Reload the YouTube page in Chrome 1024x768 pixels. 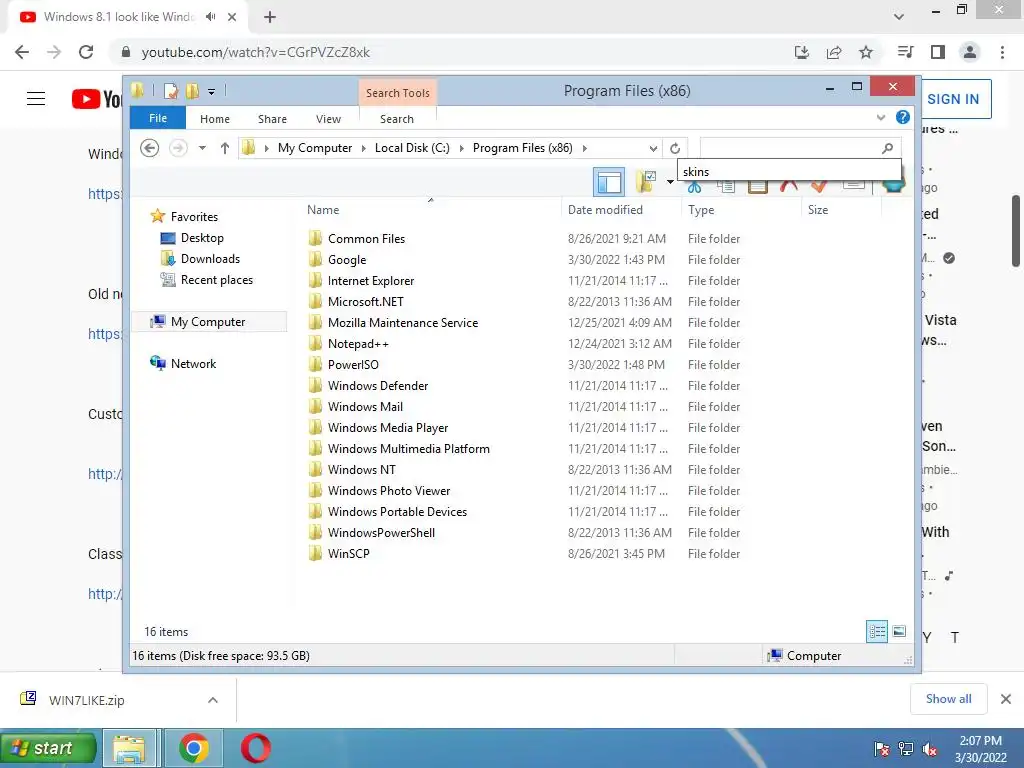tap(86, 52)
